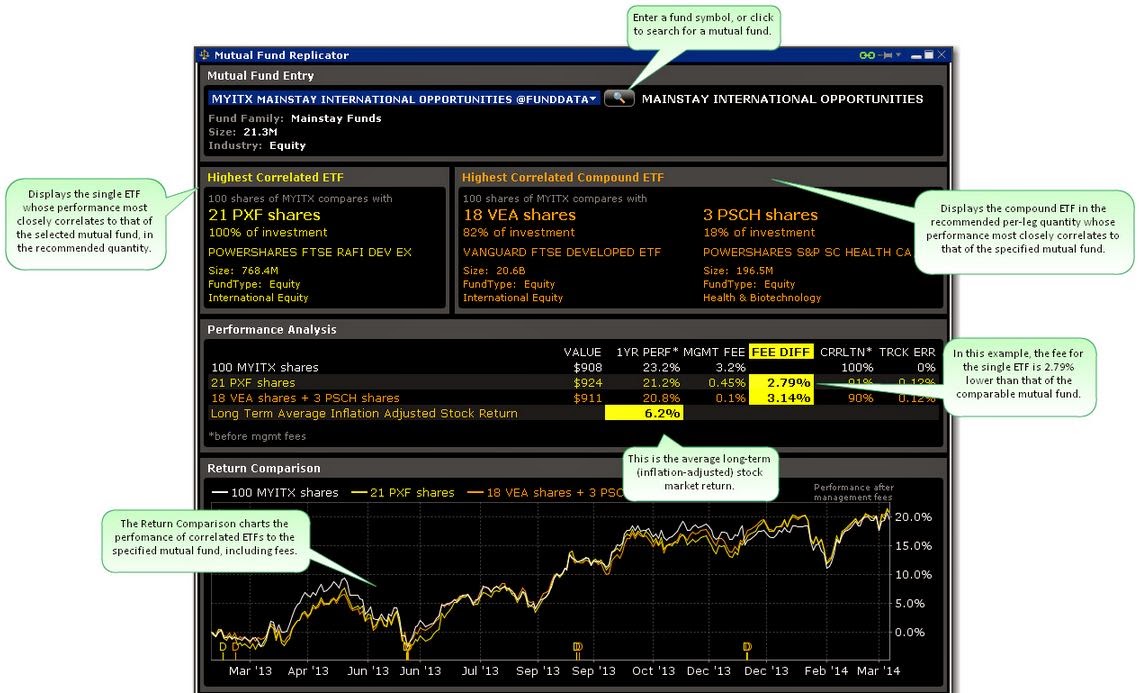Click the '18% of investment' label
Screen dimensions: 1140x693
[758, 233]
